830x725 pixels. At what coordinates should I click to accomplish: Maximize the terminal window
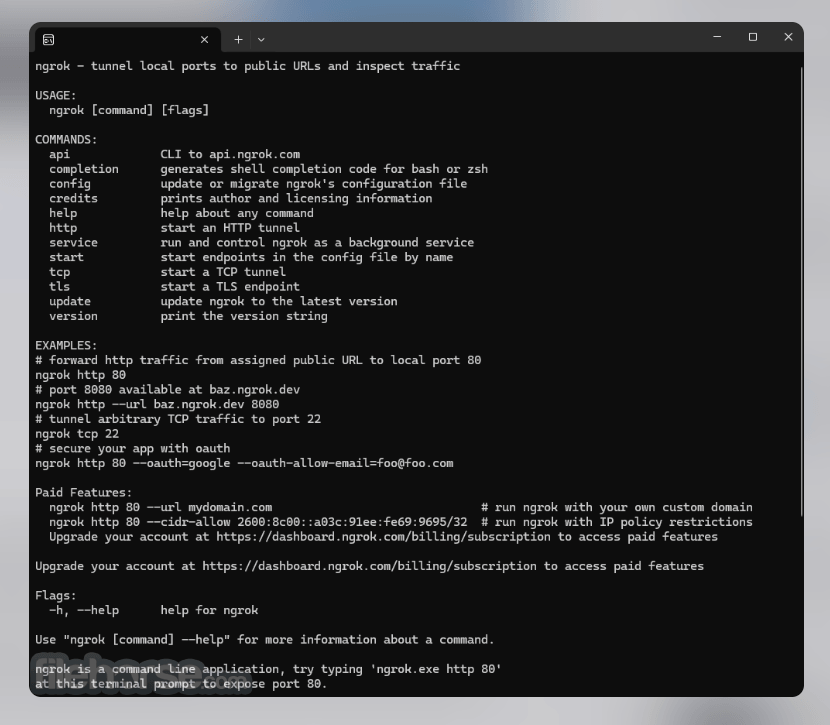[x=753, y=37]
